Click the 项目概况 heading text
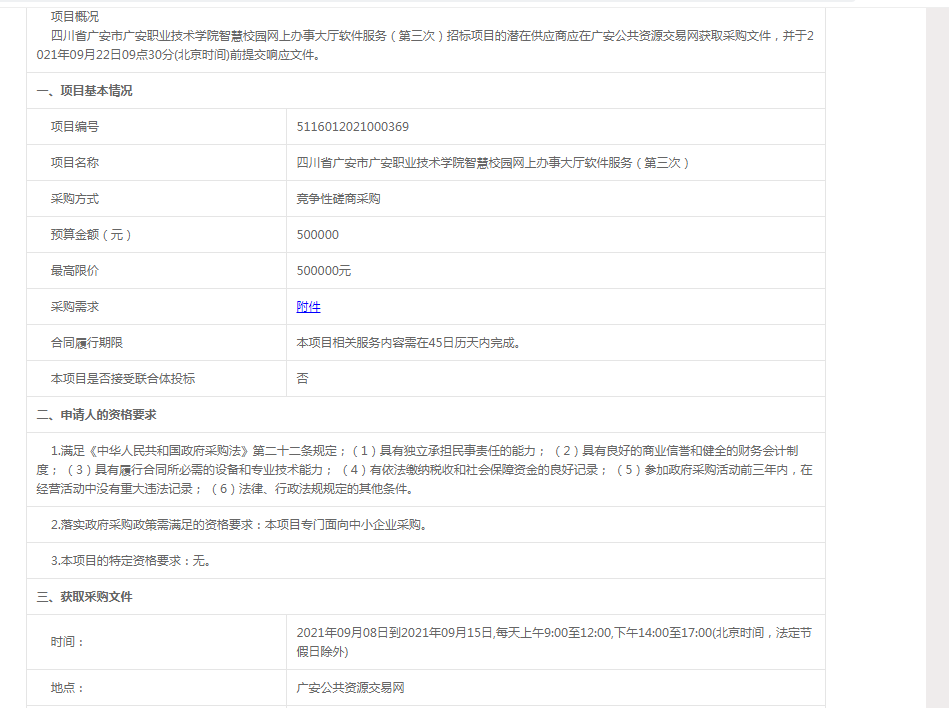The height and width of the screenshot is (708, 949). tap(75, 17)
